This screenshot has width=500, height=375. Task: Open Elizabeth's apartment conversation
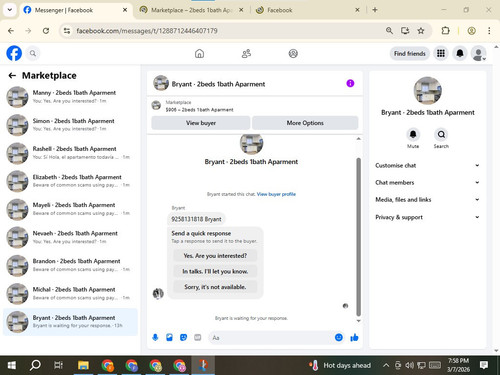[70, 181]
